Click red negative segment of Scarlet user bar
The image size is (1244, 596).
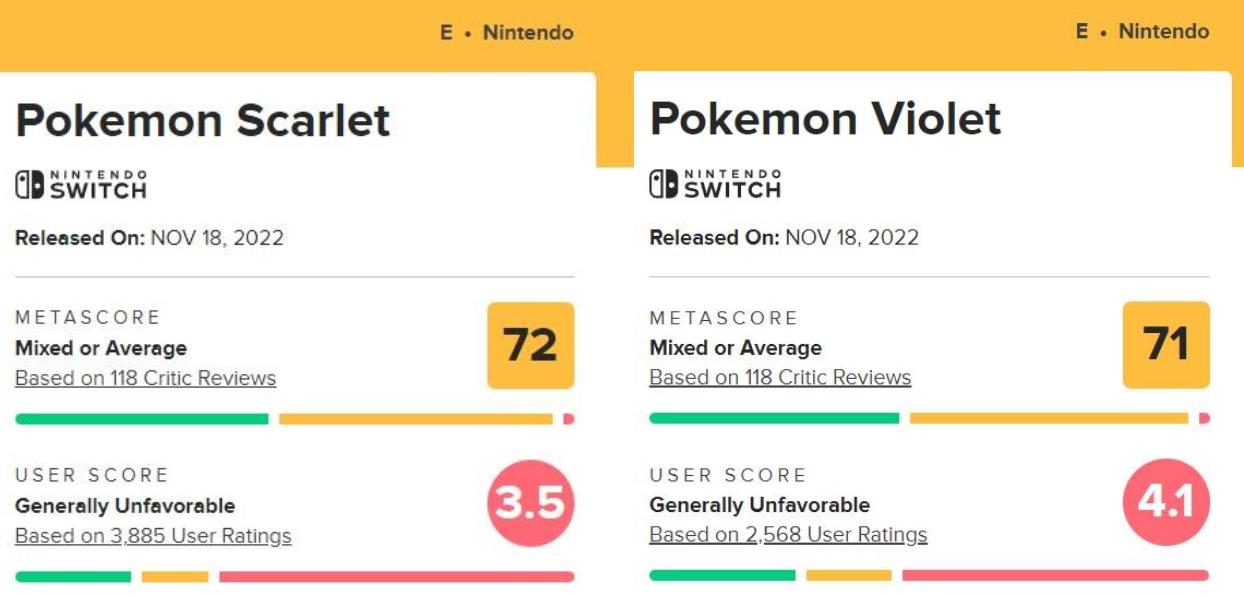(x=396, y=577)
